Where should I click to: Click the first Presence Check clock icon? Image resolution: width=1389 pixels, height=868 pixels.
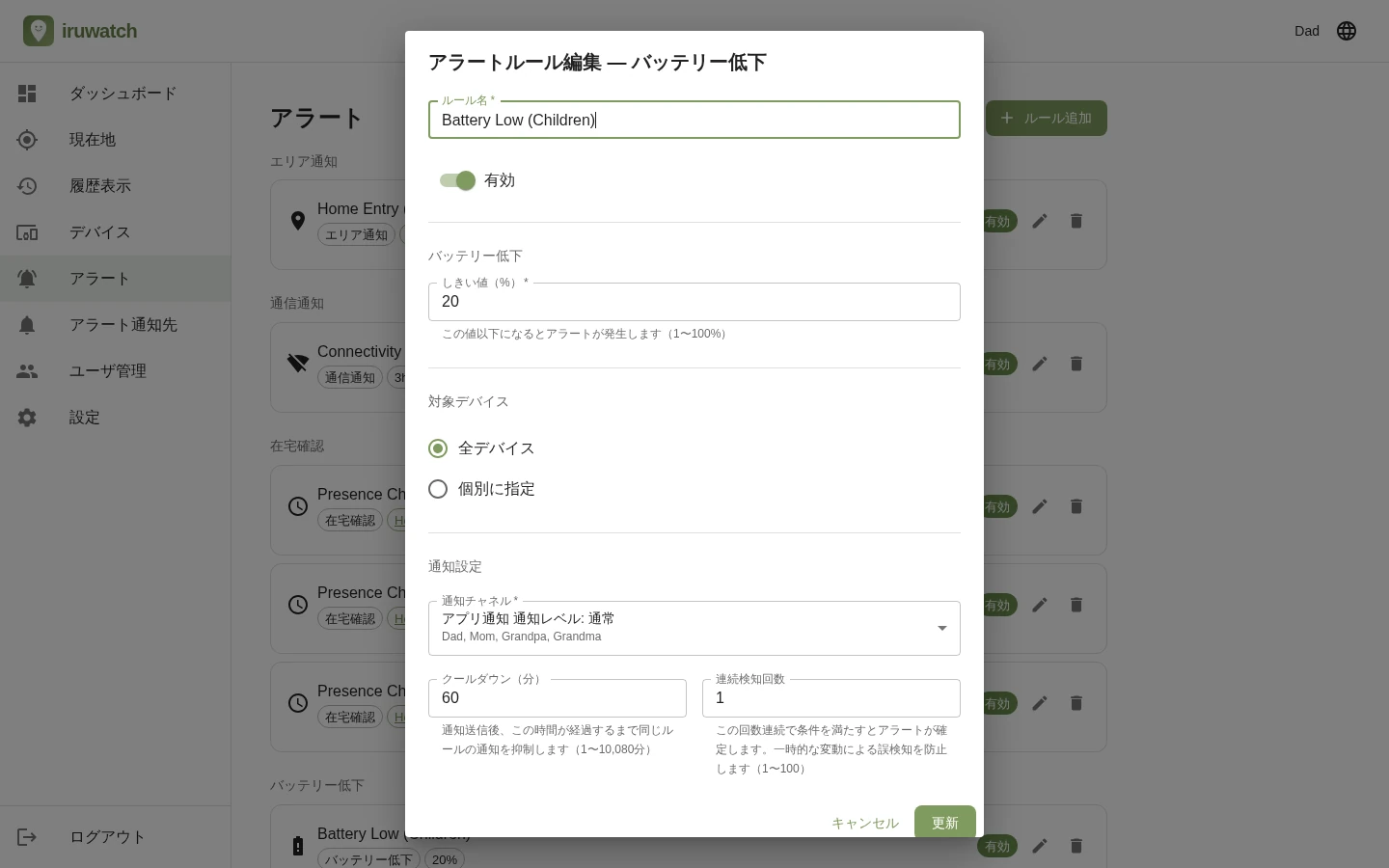coord(298,506)
